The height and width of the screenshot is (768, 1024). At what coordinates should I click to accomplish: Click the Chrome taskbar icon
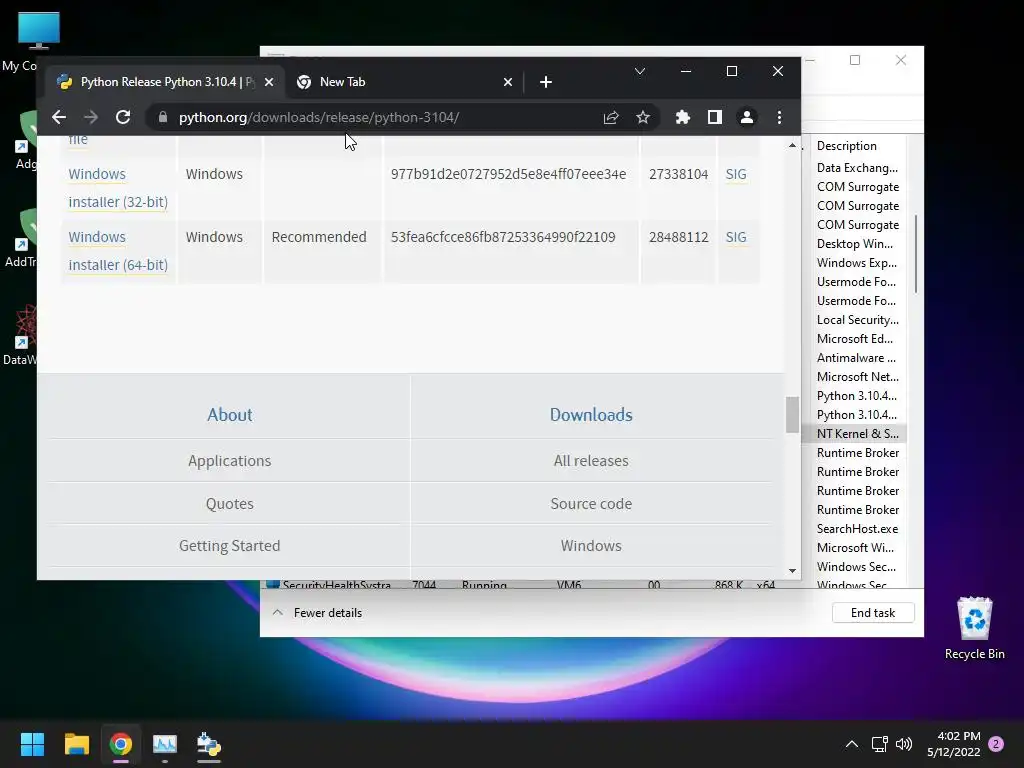(121, 744)
